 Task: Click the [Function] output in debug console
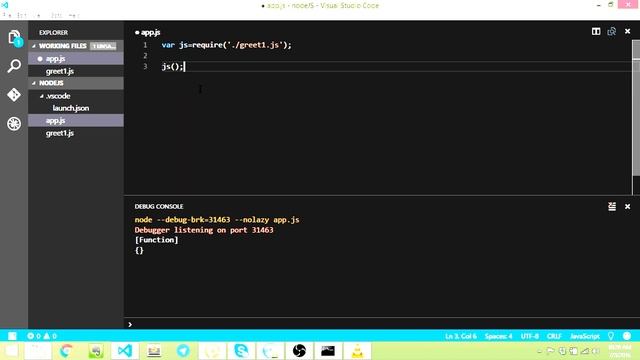[156, 240]
